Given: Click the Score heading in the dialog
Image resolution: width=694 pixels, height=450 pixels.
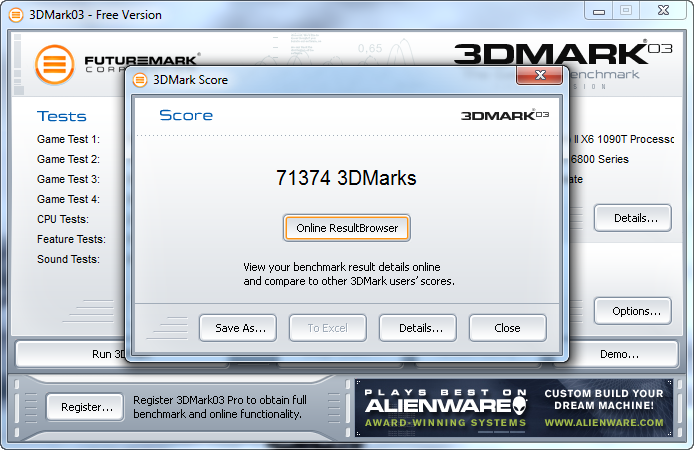Looking at the screenshot, I should 186,115.
